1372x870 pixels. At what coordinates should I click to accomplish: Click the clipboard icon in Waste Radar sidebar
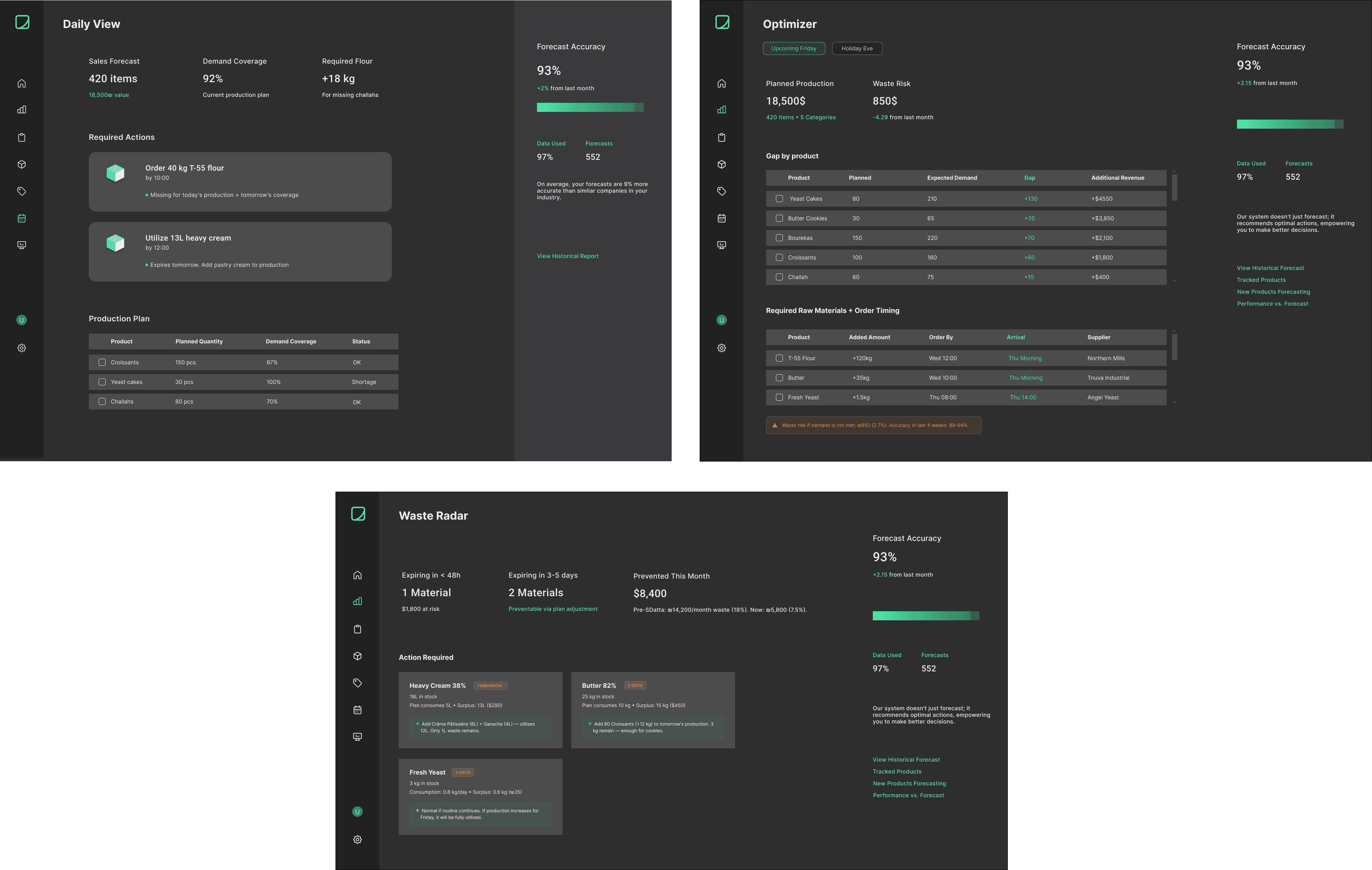[x=357, y=629]
